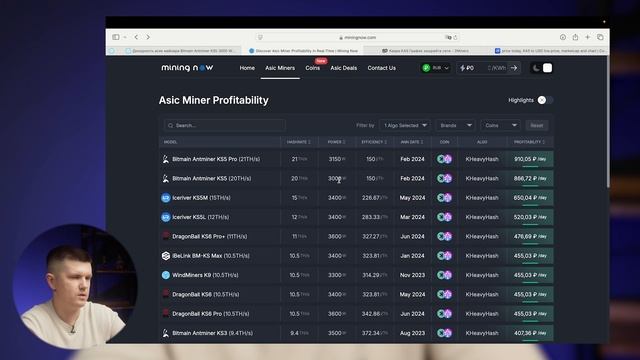Toggle the Highlights switch
The width and height of the screenshot is (640, 360).
coord(545,100)
